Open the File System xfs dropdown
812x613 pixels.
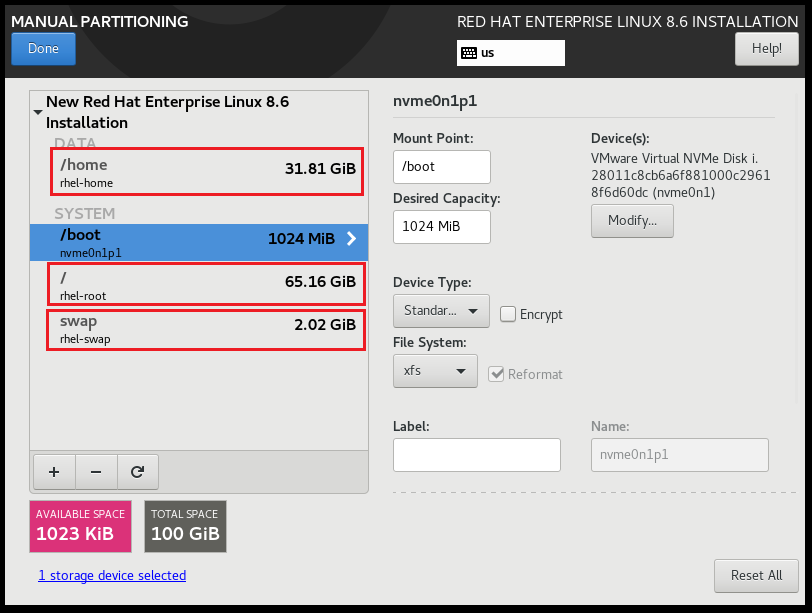pos(435,371)
